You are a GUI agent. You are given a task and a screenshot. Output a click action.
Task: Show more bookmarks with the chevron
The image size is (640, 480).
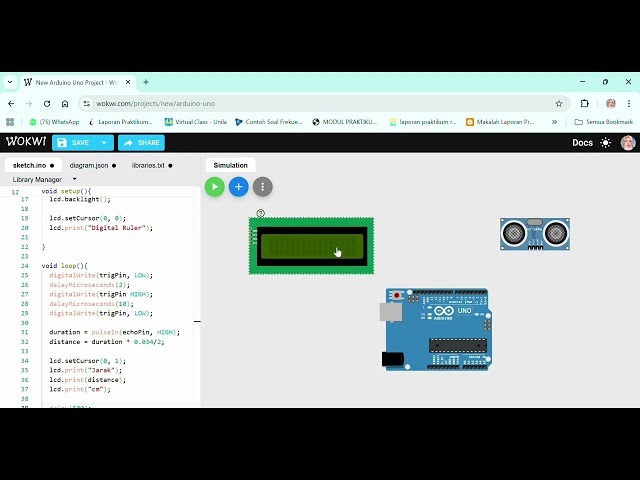click(554, 122)
